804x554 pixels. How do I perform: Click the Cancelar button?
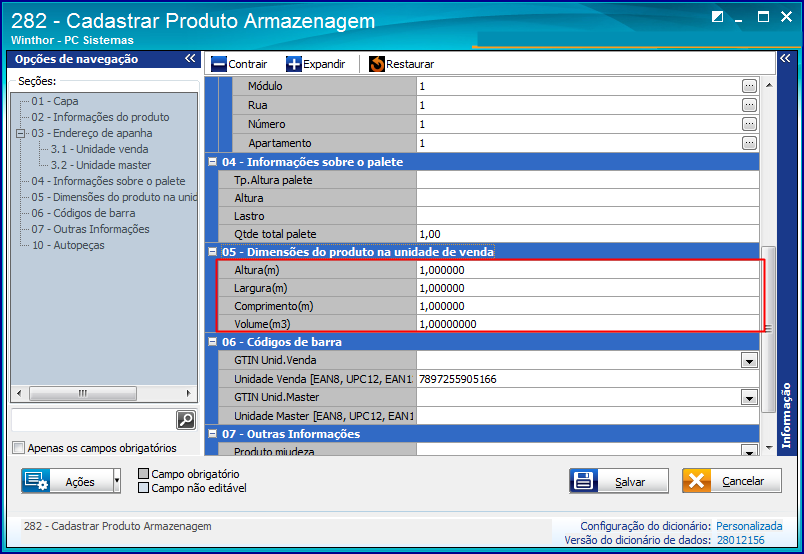[x=732, y=481]
